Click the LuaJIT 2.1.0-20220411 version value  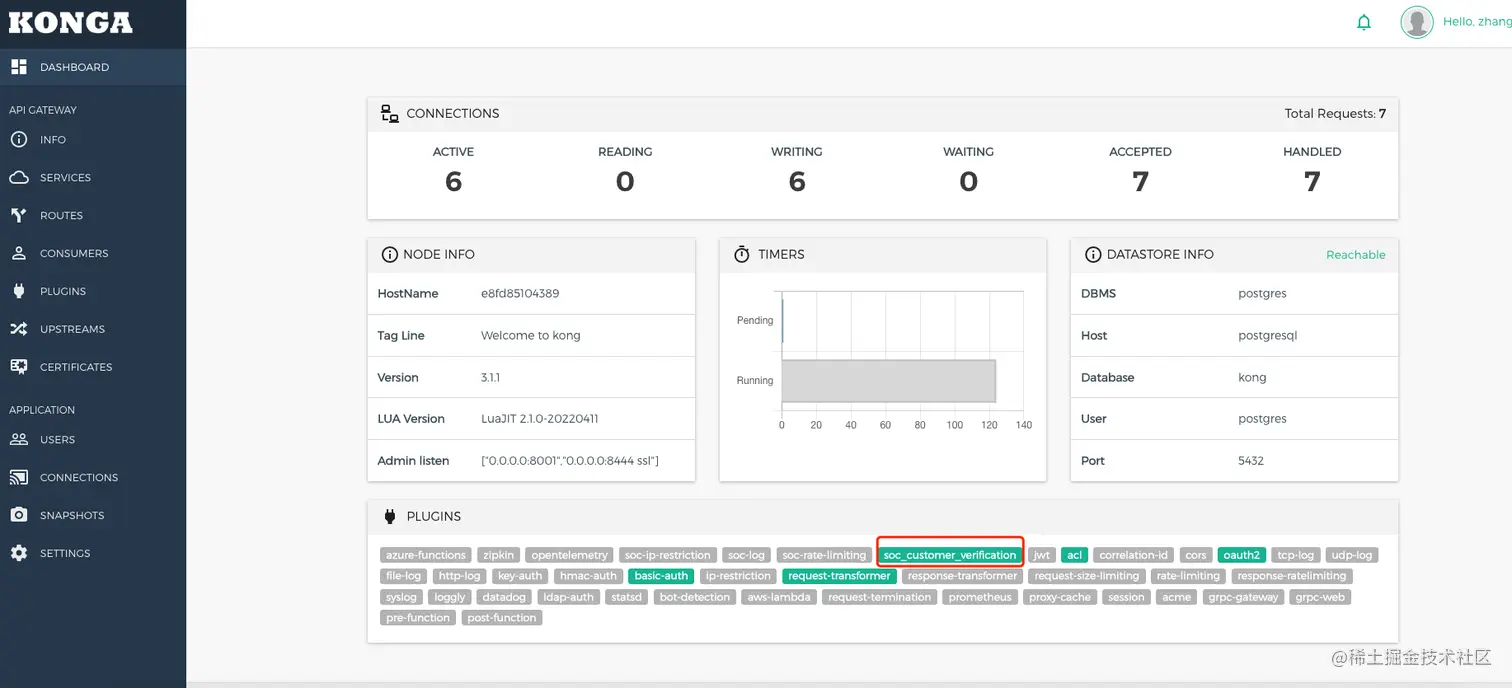click(540, 419)
